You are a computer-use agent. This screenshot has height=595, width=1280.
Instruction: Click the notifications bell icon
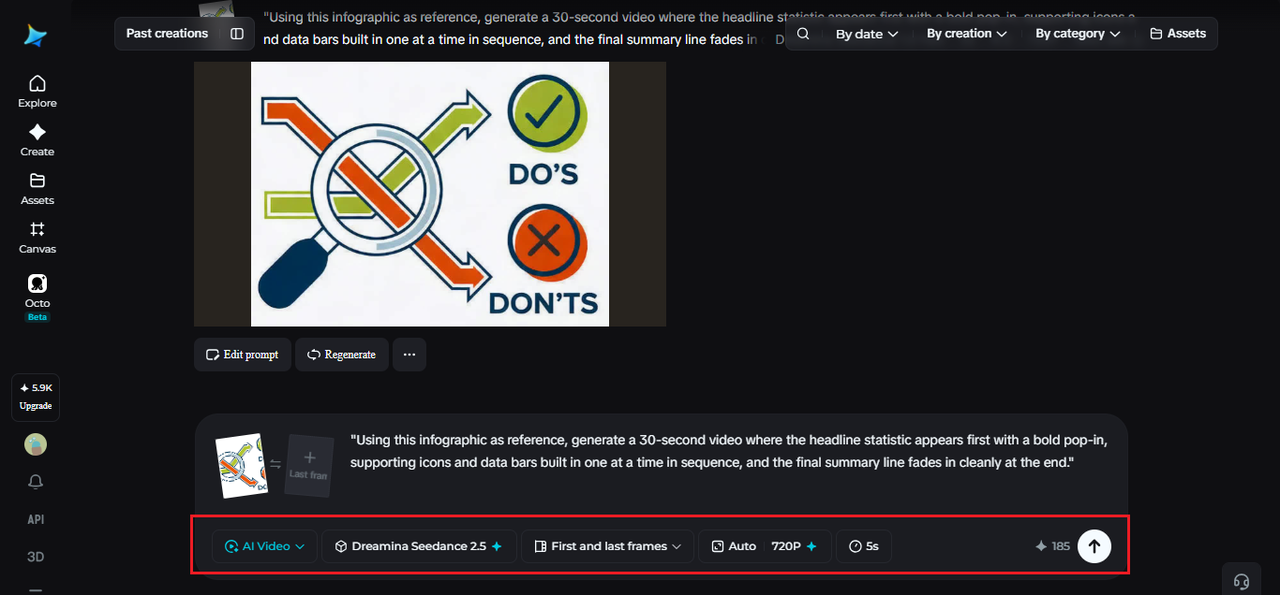point(36,482)
